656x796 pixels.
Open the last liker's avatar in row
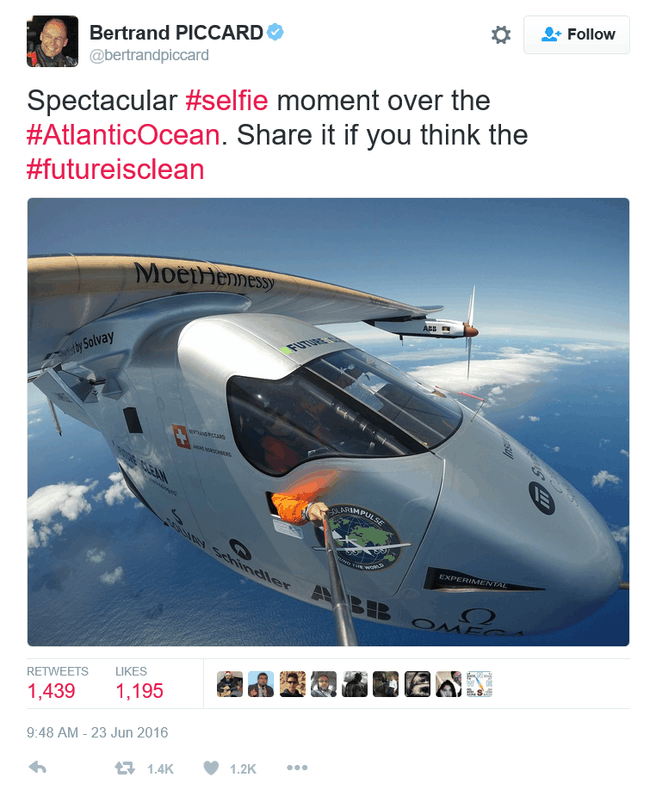479,684
